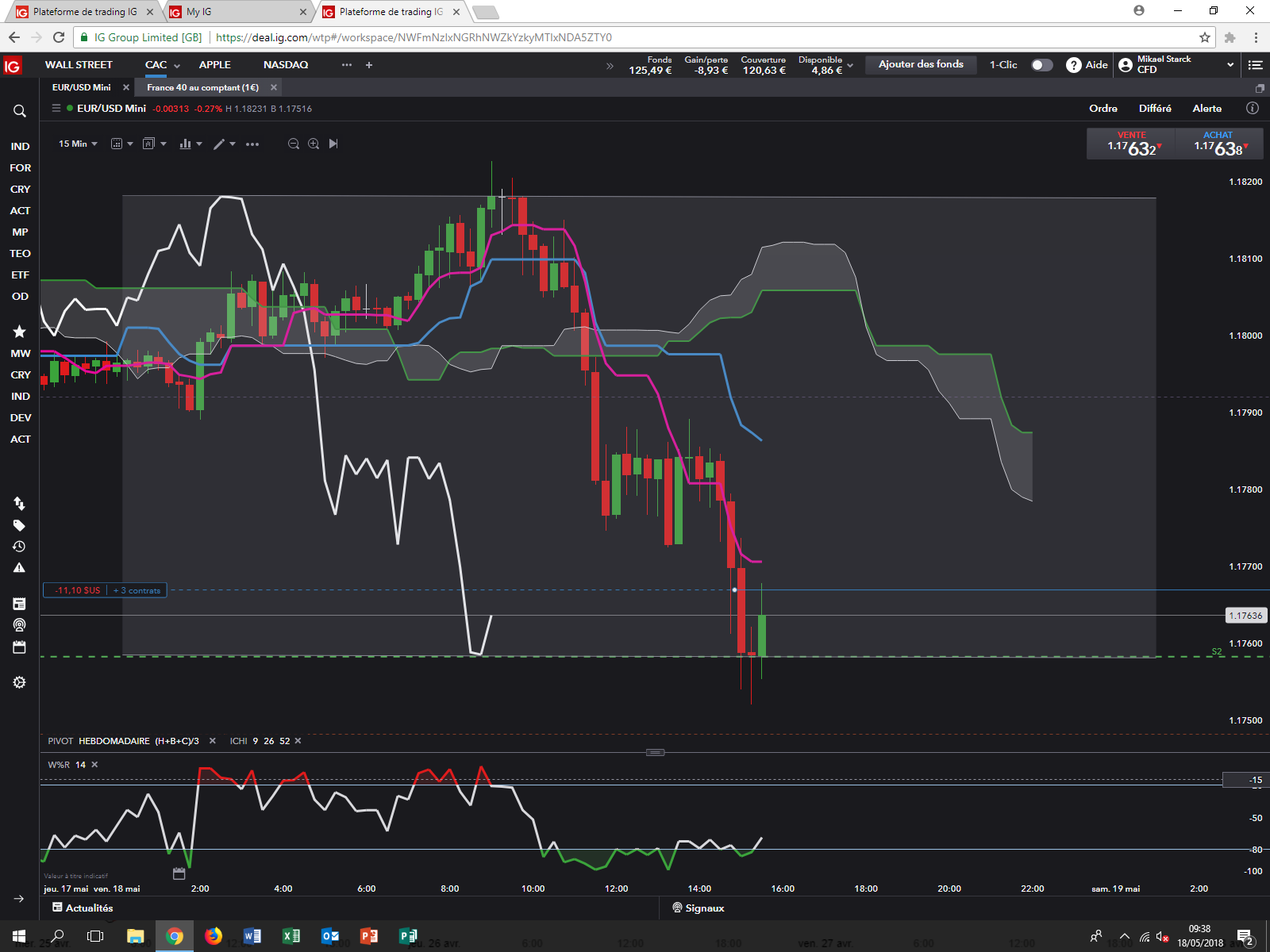Show more workspaces via ellipsis

pos(347,65)
